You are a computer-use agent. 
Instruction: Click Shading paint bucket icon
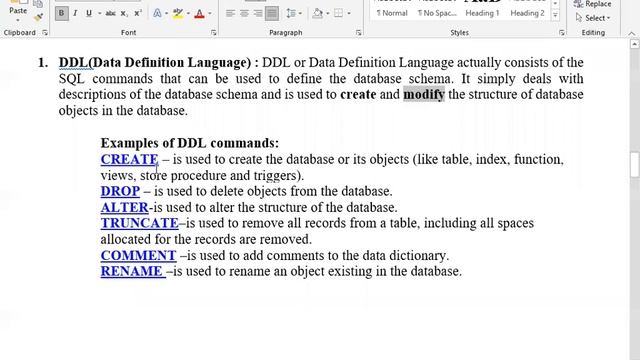click(x=318, y=13)
